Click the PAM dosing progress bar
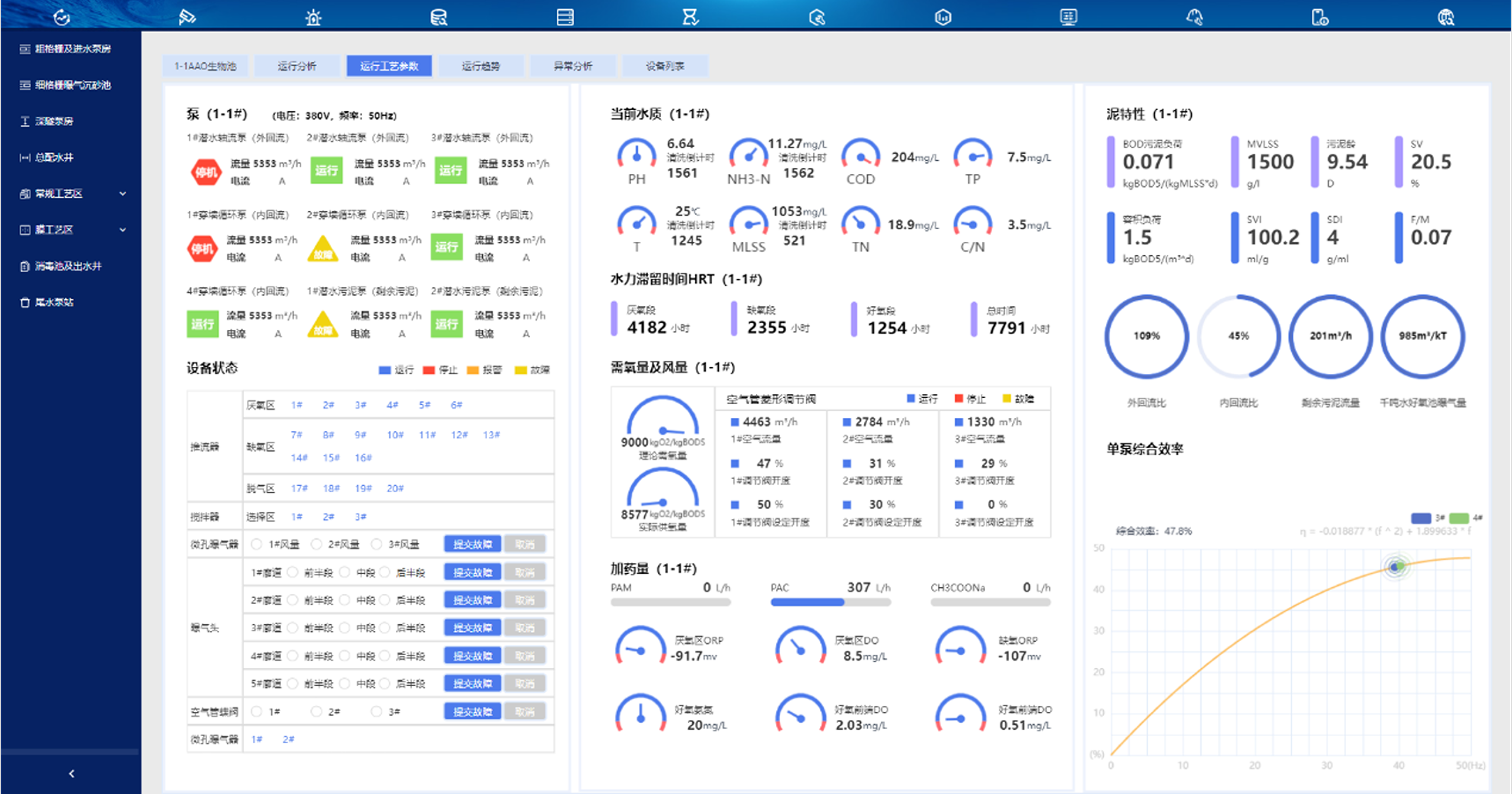Viewport: 1512px width, 794px height. [x=670, y=602]
